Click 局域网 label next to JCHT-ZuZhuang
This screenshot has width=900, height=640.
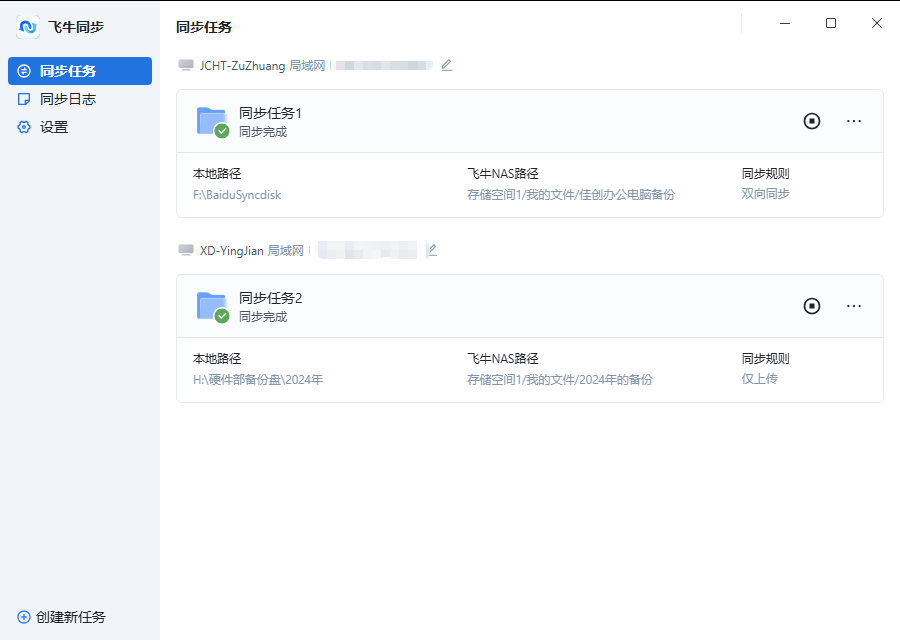[x=307, y=66]
